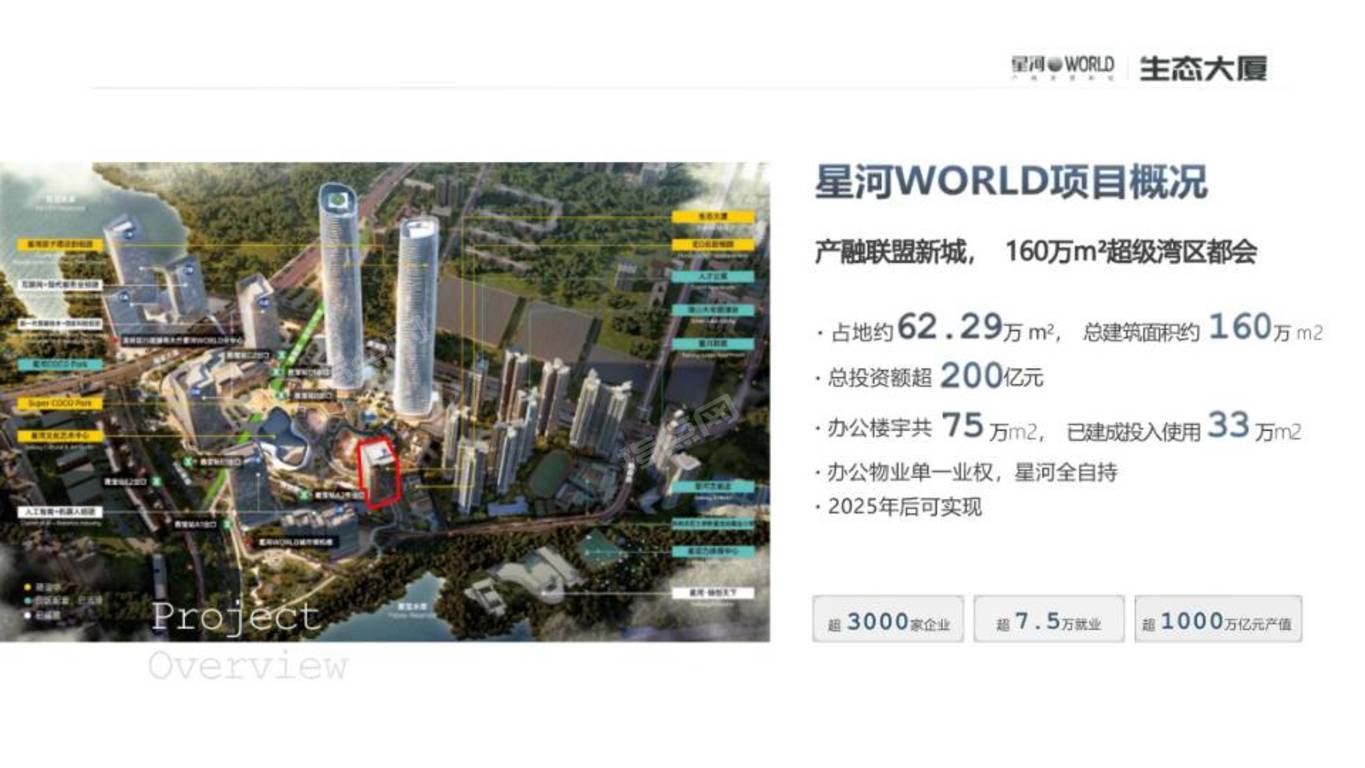The height and width of the screenshot is (768, 1365).
Task: Select the 生态大厦 header title
Action: pyautogui.click(x=1203, y=68)
